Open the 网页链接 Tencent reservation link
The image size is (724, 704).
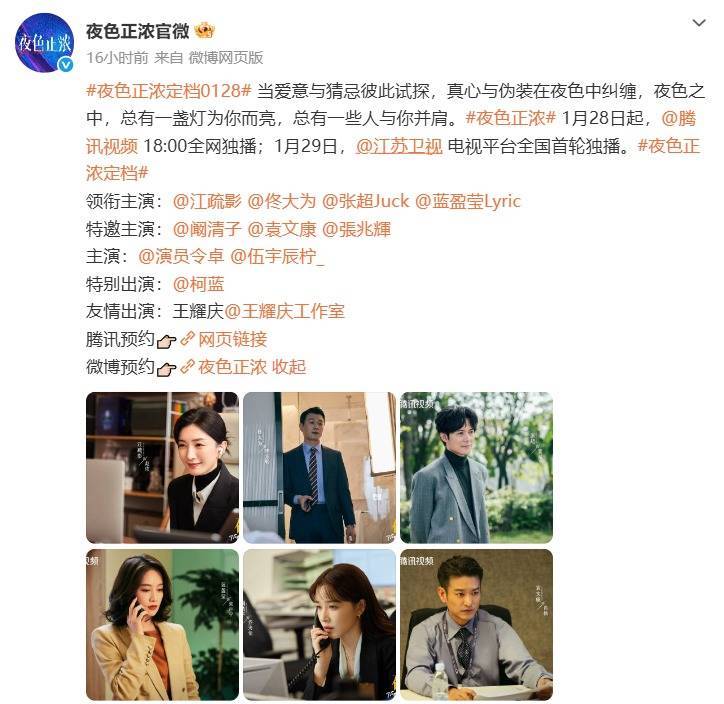[233, 339]
